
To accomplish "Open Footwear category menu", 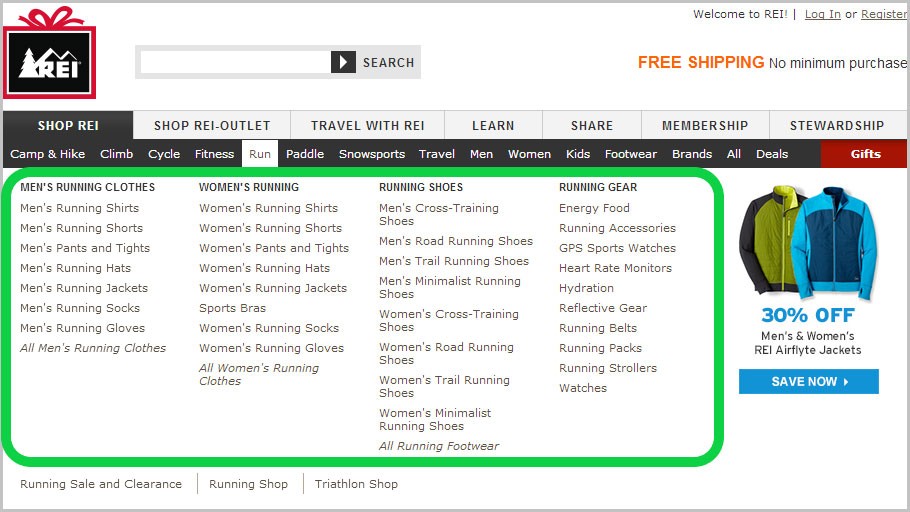I will click(x=631, y=154).
